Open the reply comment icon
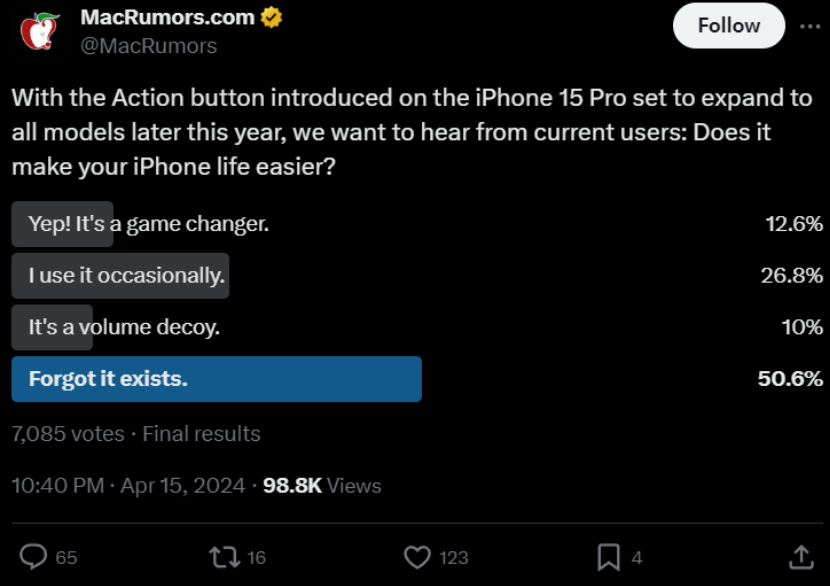The image size is (830, 586). [35, 557]
